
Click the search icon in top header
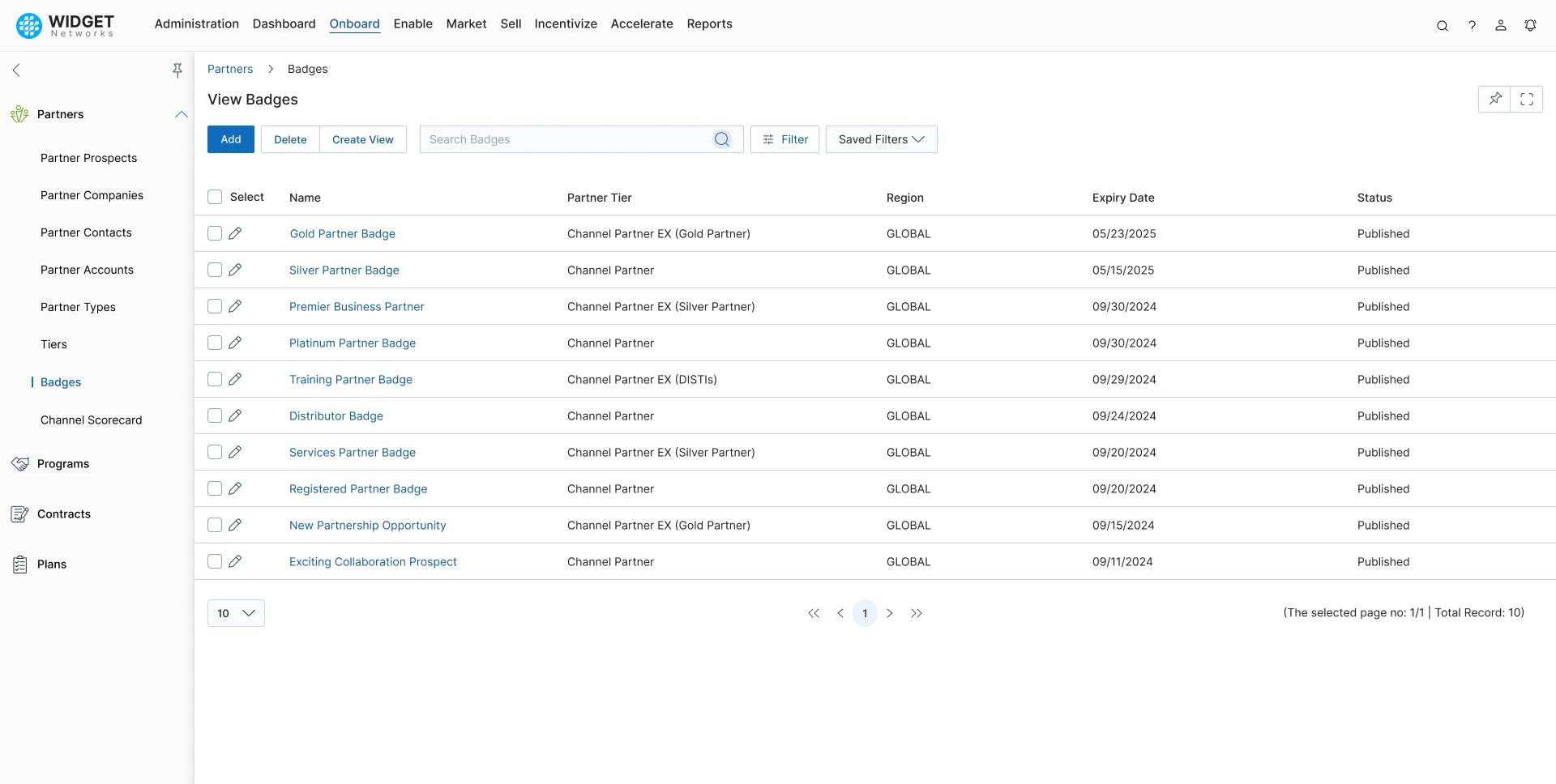[x=1442, y=25]
